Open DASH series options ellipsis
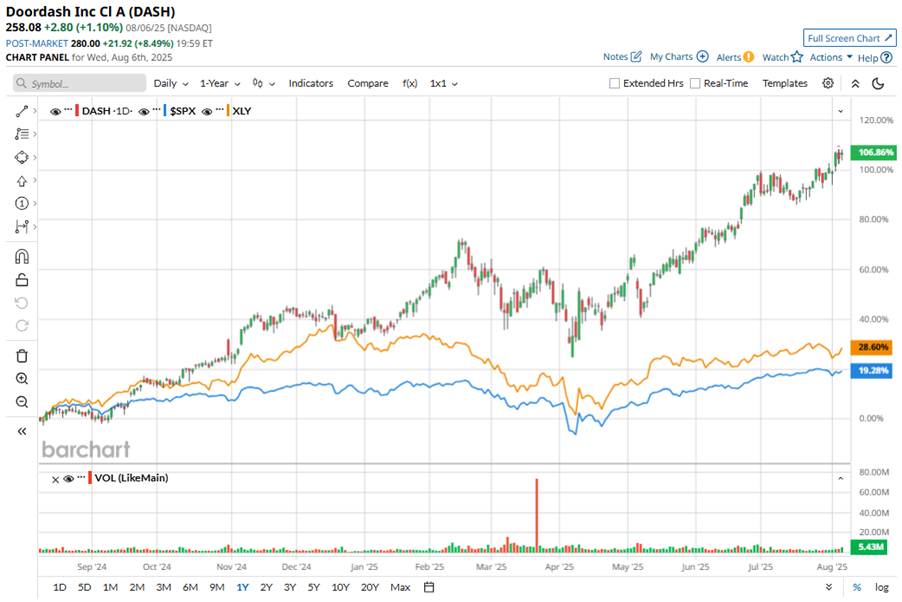The width and height of the screenshot is (902, 602). pos(68,109)
